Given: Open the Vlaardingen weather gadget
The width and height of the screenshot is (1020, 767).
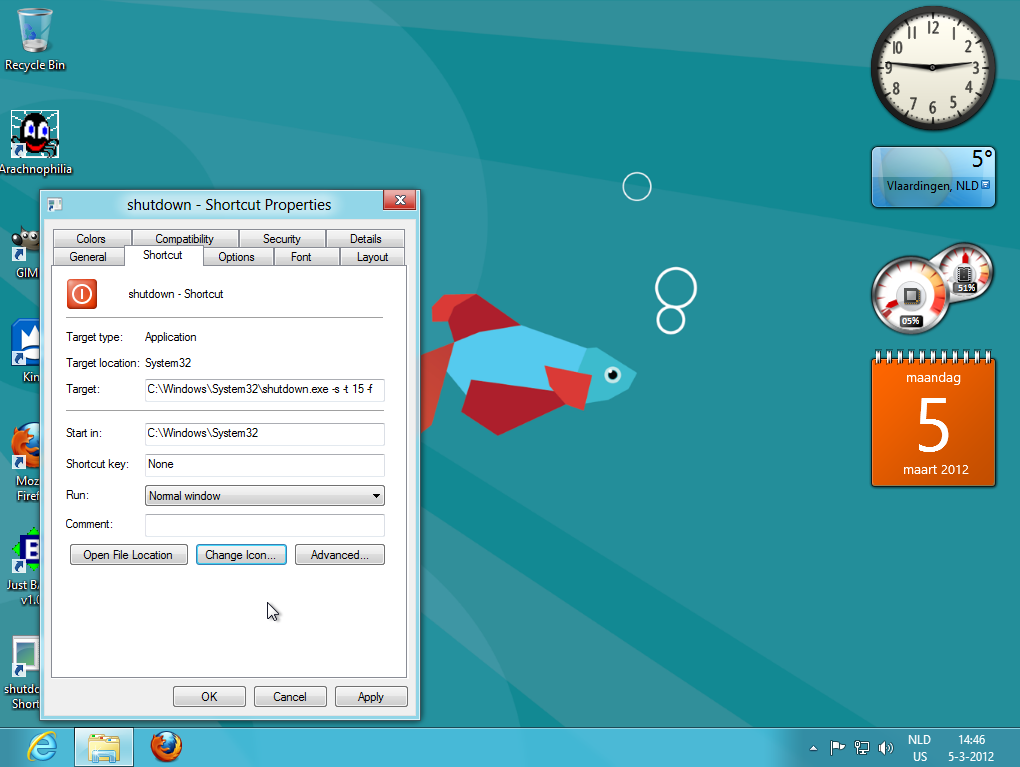Looking at the screenshot, I should [x=933, y=177].
